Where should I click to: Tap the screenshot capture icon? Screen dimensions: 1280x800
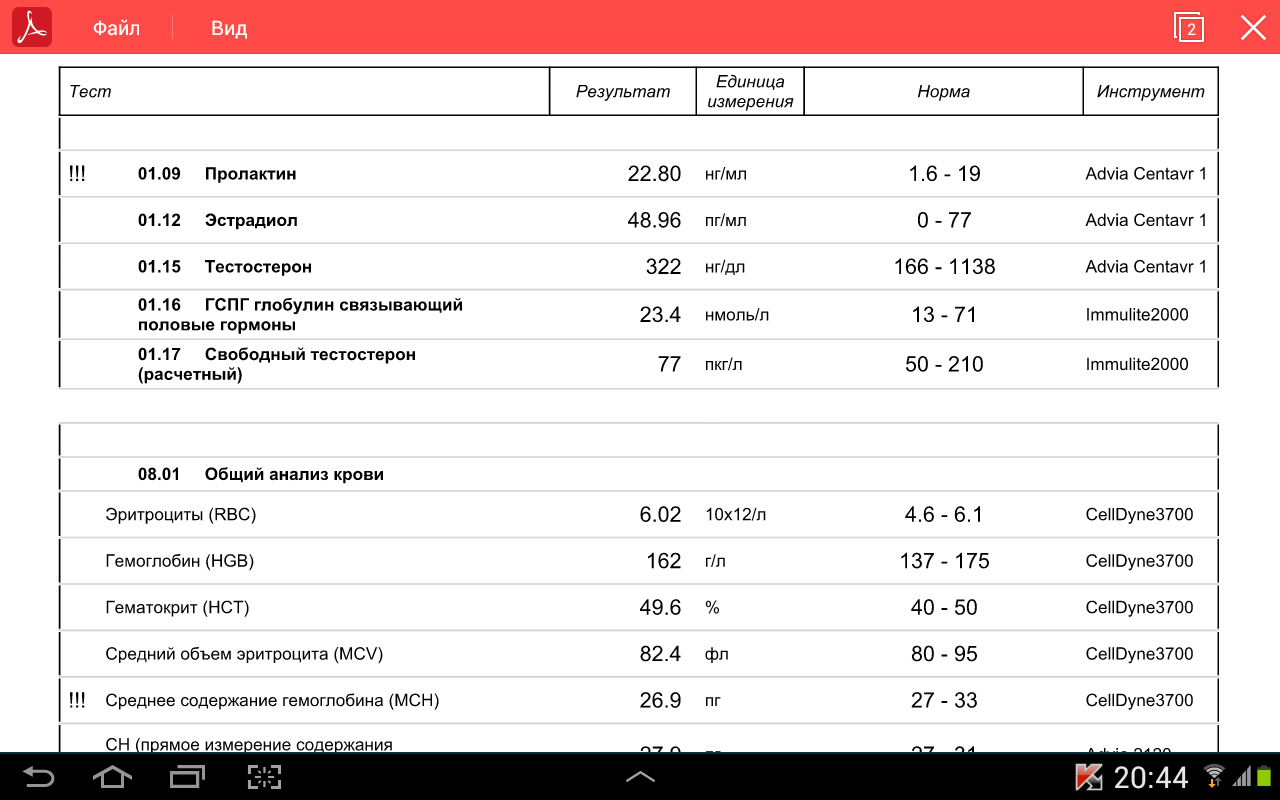point(264,777)
